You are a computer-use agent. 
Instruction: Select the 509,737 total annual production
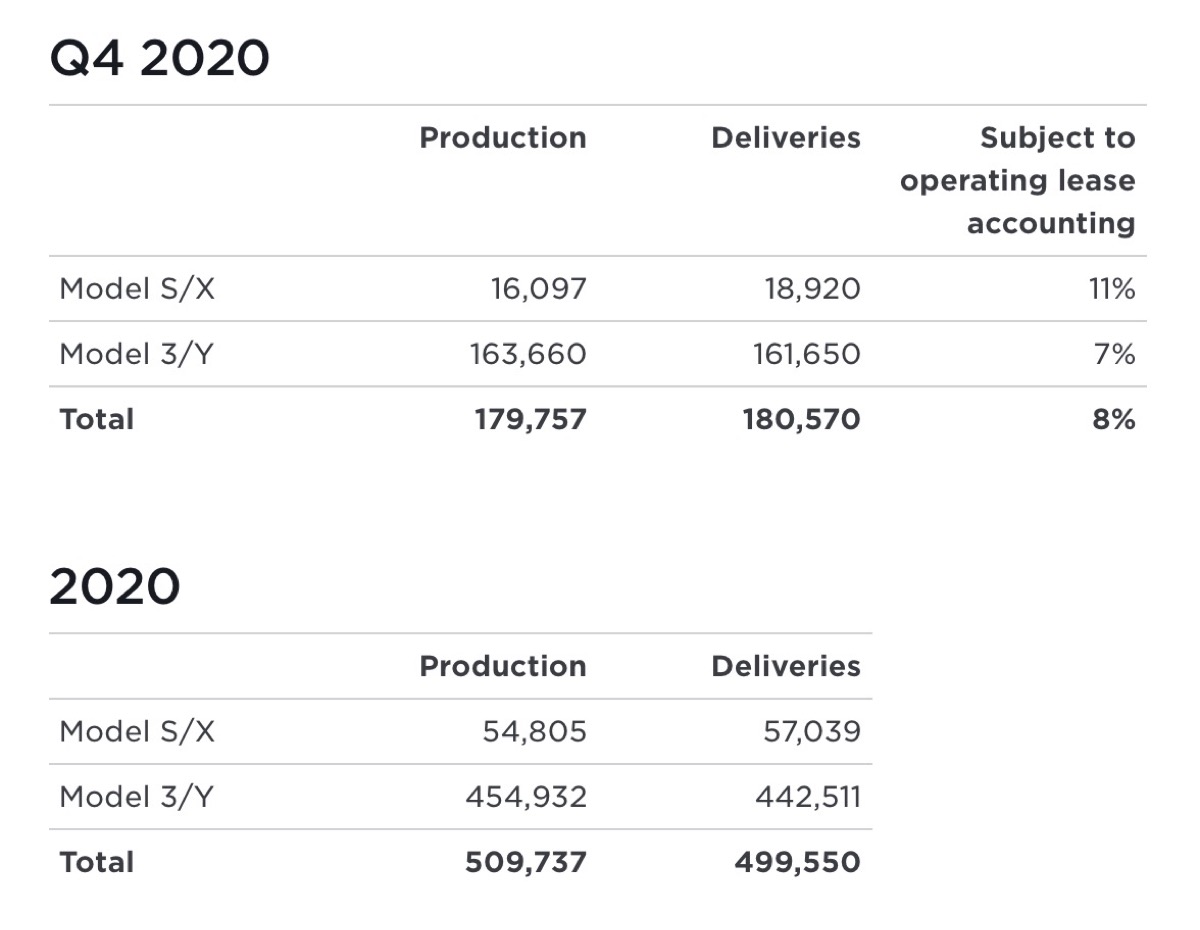coord(526,863)
